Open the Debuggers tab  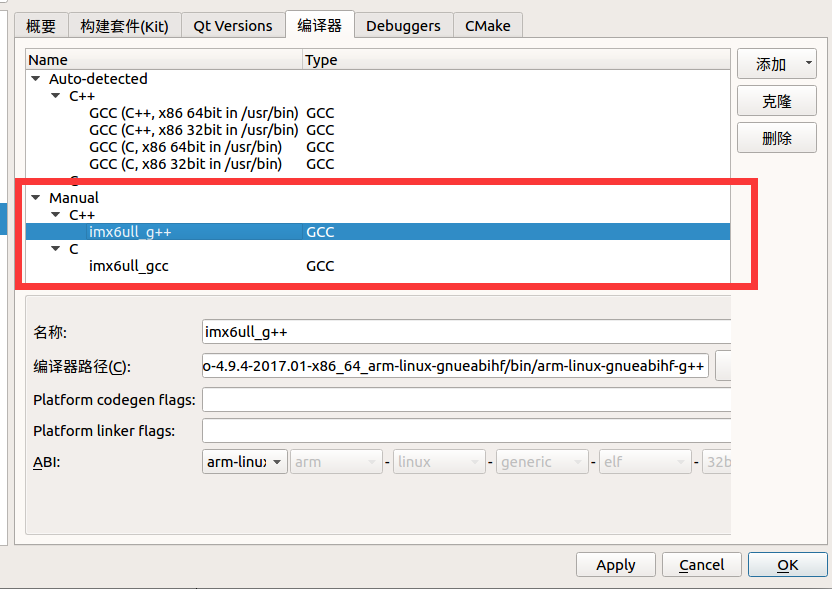[404, 25]
